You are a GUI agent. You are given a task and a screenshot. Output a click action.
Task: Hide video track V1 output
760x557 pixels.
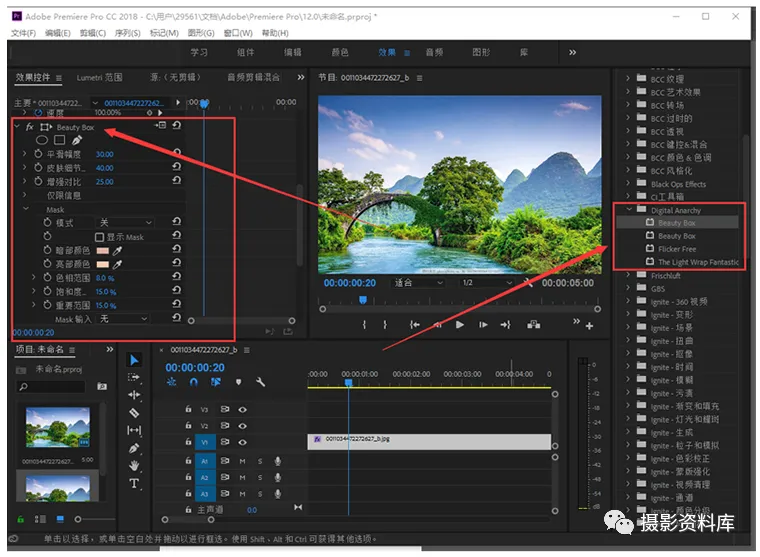242,442
